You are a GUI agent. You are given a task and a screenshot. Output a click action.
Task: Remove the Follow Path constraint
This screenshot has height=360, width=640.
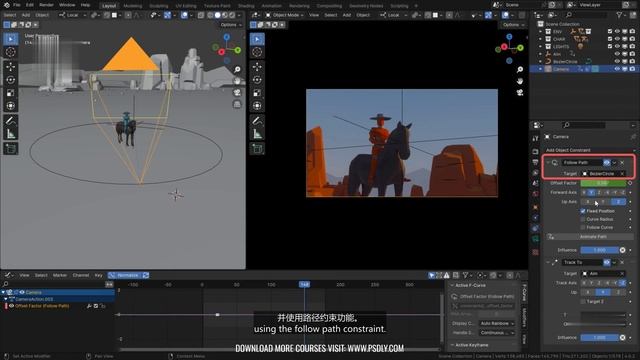point(622,162)
